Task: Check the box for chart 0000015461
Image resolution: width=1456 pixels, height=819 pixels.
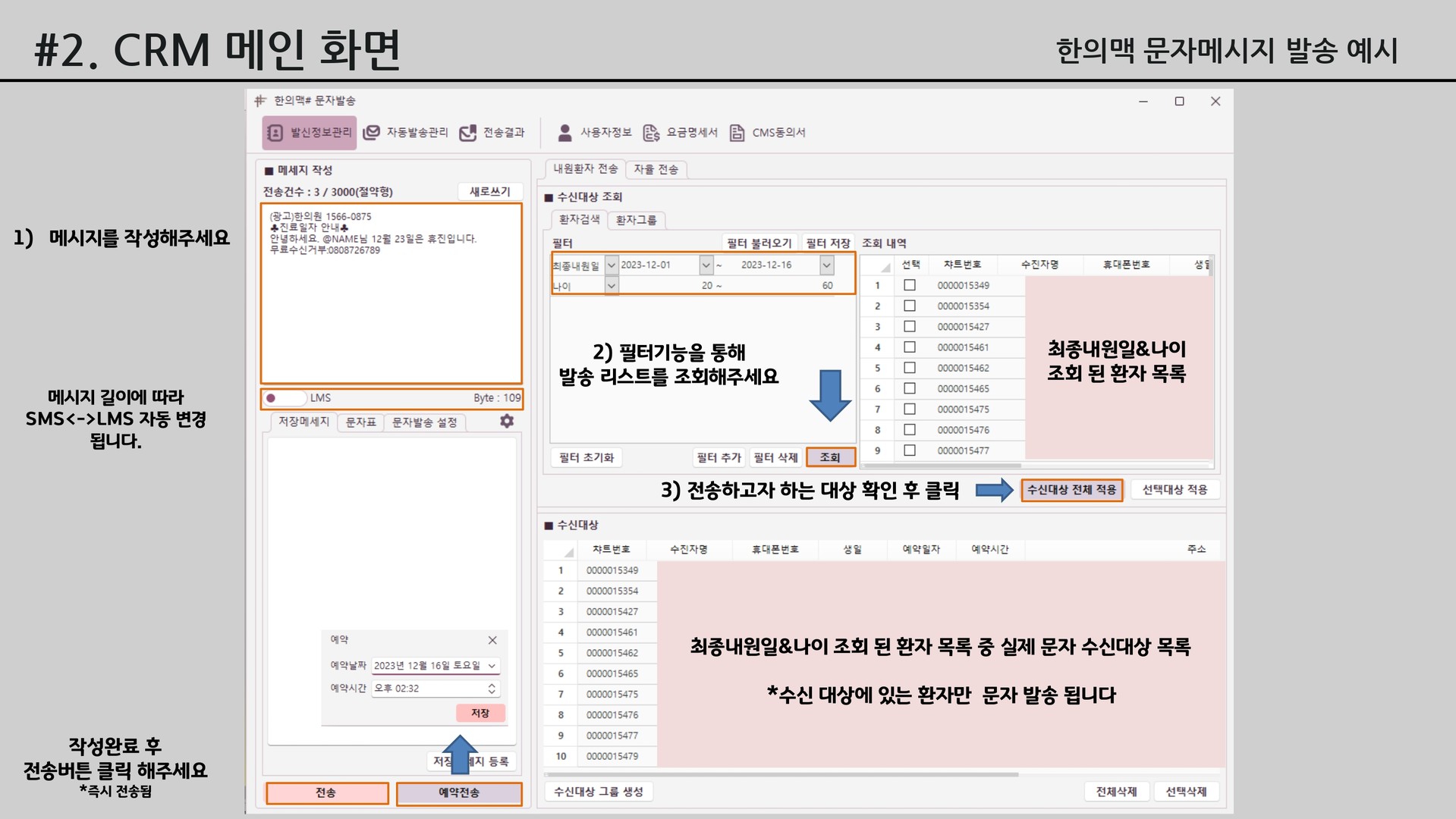Action: click(x=910, y=347)
